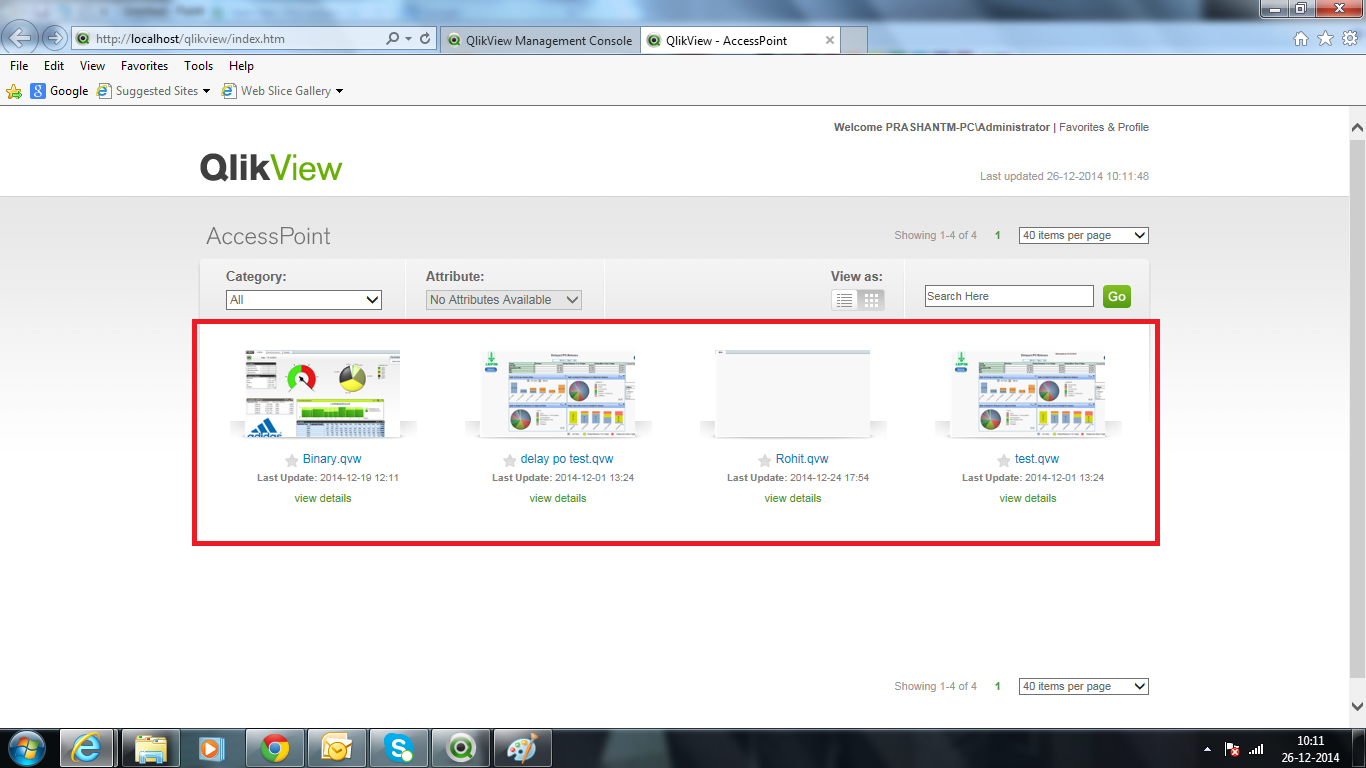Open items per page dropdown below documents
The image size is (1366, 768).
(x=1084, y=686)
